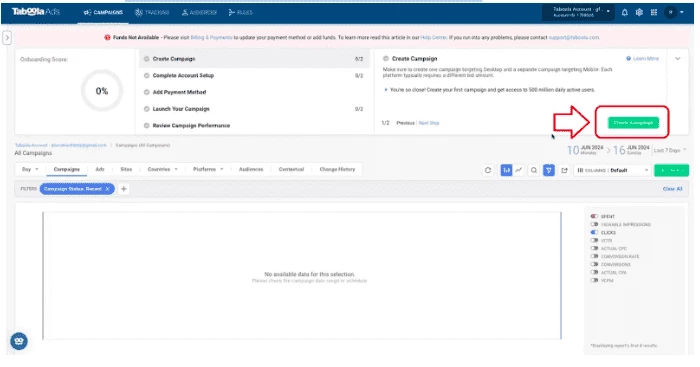Disable the Clicks metric switch

594,232
